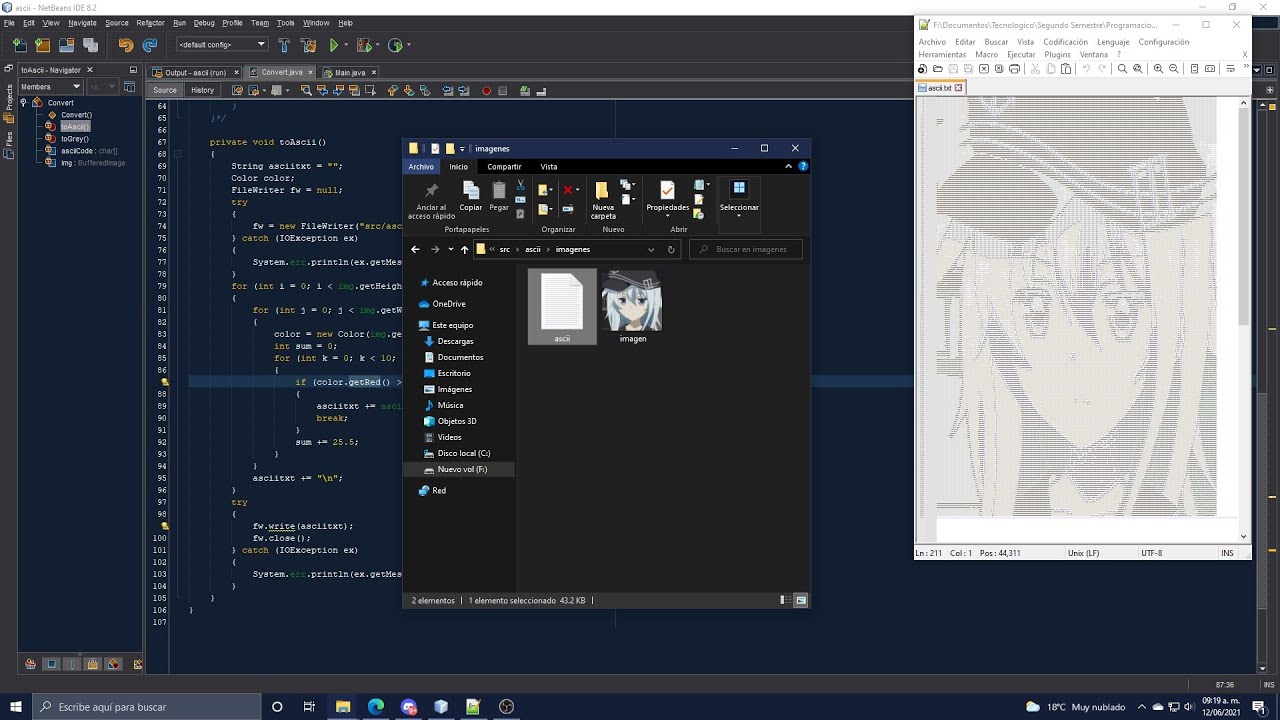Delete the selected file with red X
The image size is (1280, 720).
[x=567, y=189]
